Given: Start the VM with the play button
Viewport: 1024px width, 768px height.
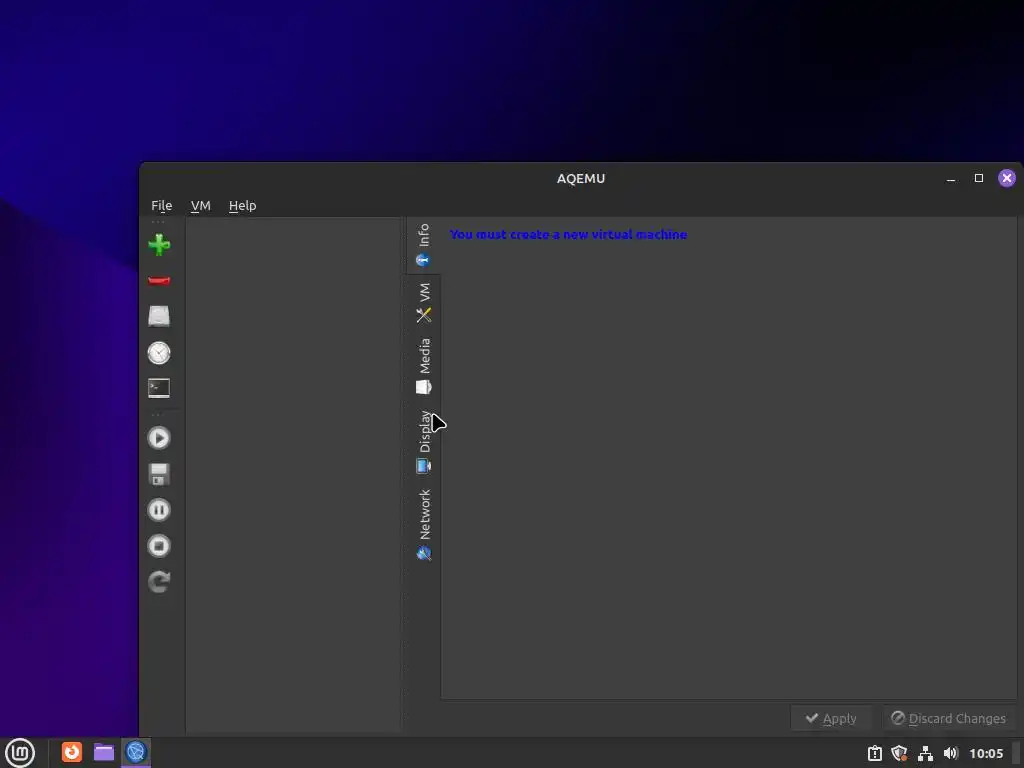Looking at the screenshot, I should tap(159, 438).
